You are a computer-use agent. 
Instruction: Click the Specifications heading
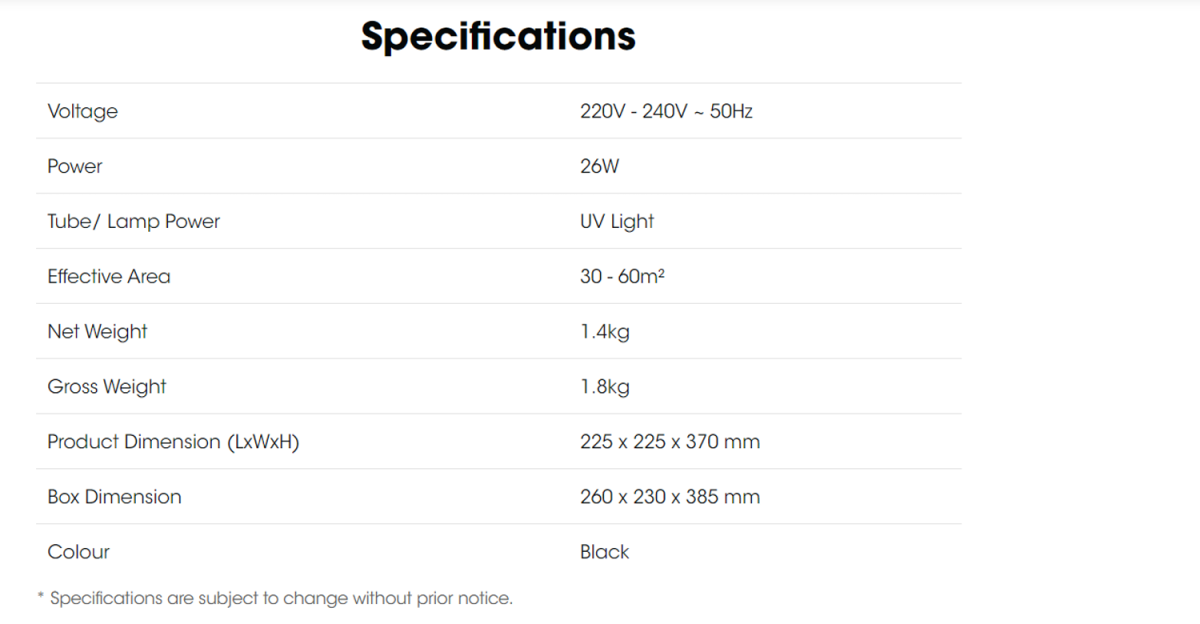[498, 37]
